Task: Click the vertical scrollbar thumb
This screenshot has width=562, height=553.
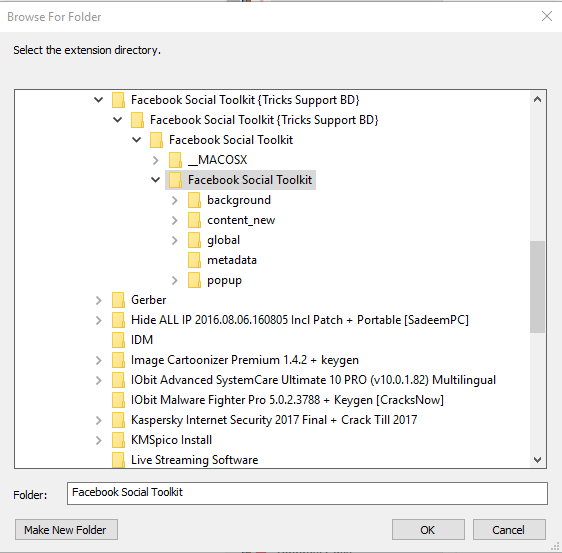Action: coord(537,287)
